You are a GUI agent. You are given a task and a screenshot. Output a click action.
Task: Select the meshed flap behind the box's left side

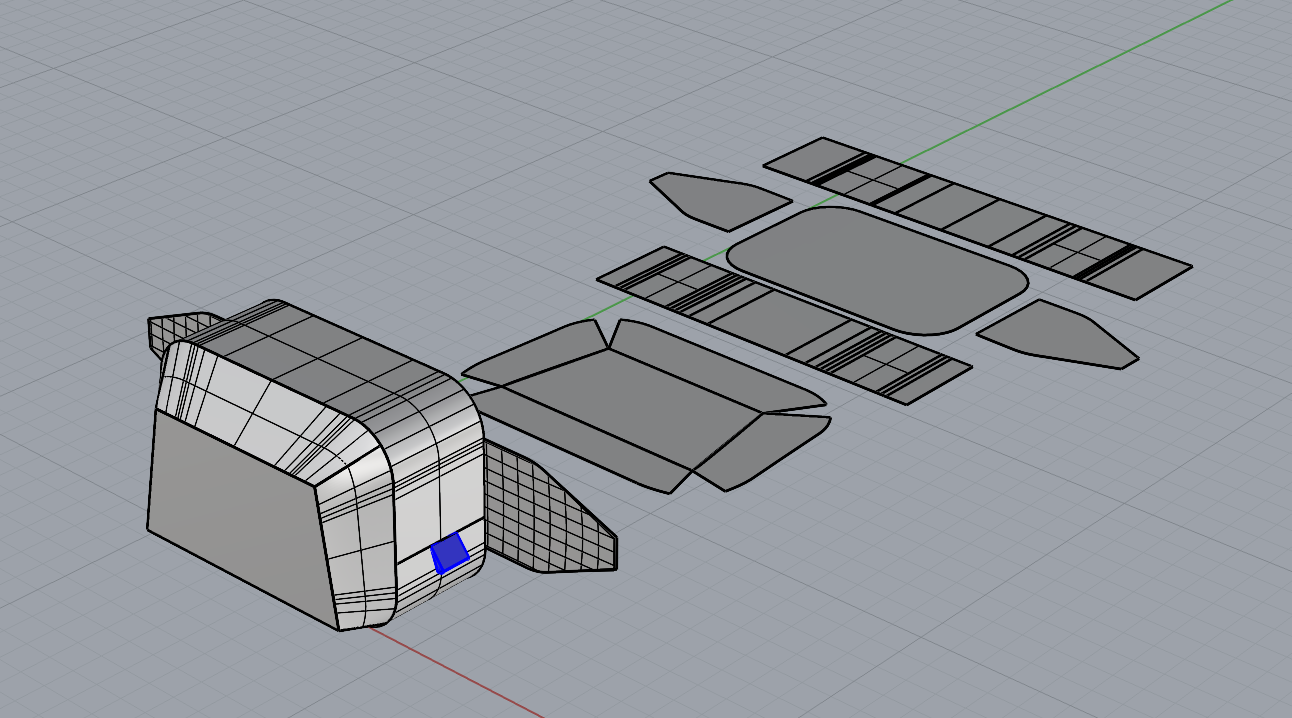[x=180, y=329]
